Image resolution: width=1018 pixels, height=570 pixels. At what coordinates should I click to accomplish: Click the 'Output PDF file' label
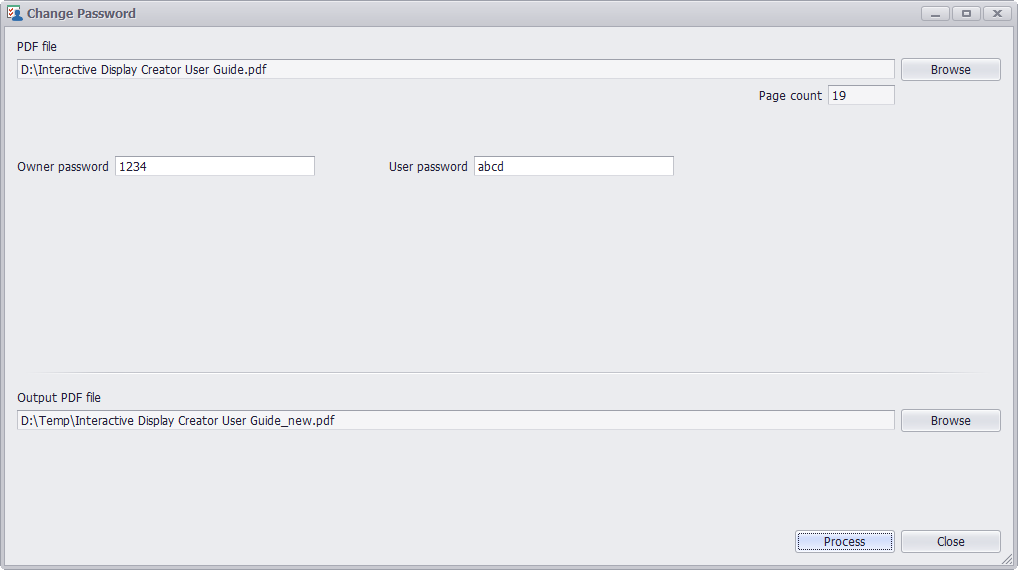pyautogui.click(x=59, y=397)
